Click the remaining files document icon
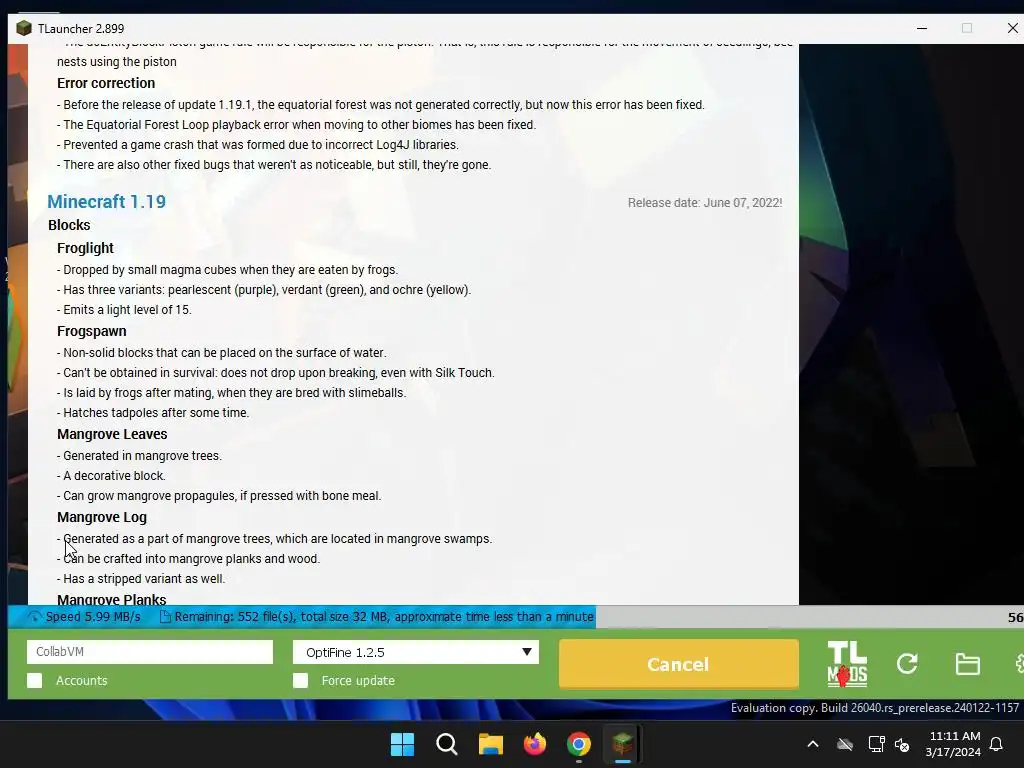Screen dimensions: 1024x768 click(x=165, y=616)
